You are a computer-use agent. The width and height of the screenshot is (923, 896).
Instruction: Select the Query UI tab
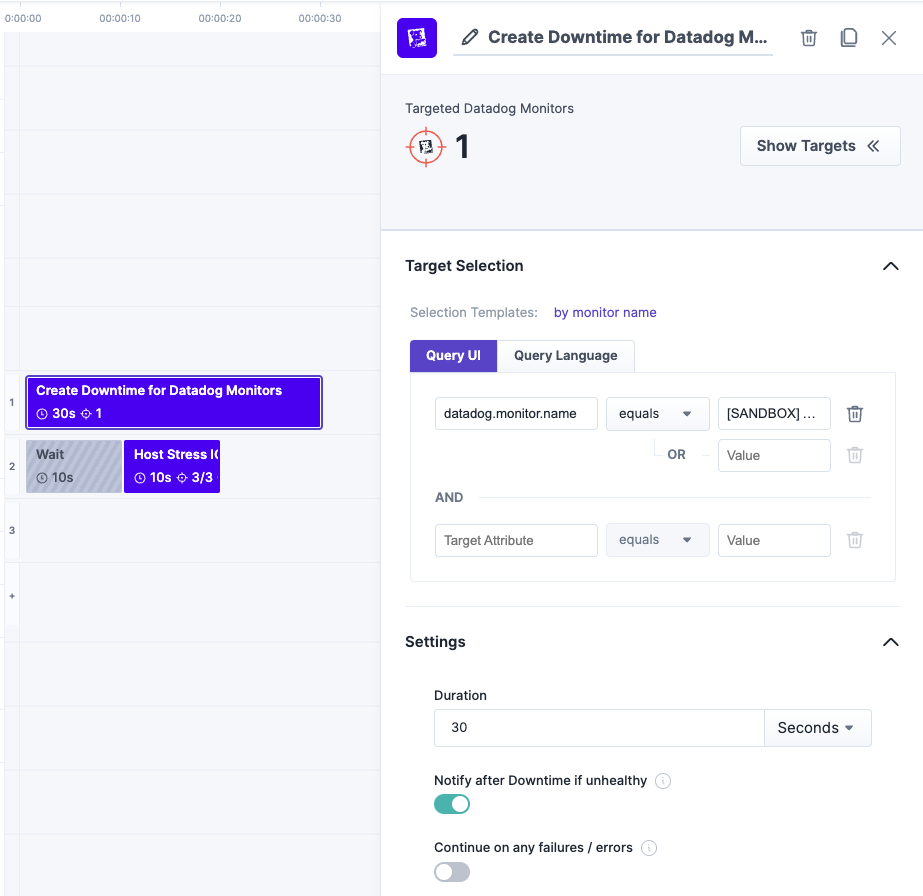pyautogui.click(x=453, y=356)
